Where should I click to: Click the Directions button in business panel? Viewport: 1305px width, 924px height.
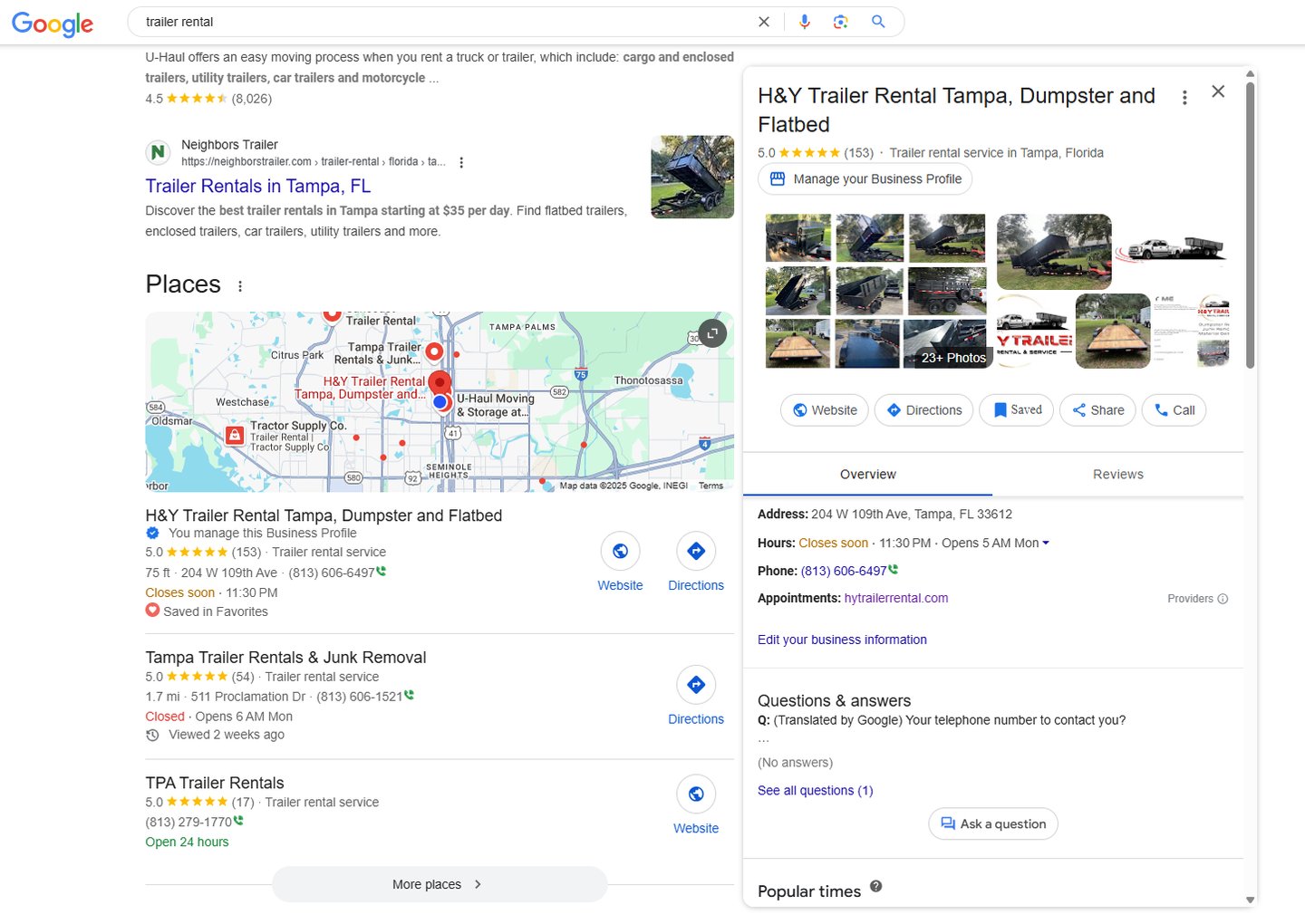924,410
